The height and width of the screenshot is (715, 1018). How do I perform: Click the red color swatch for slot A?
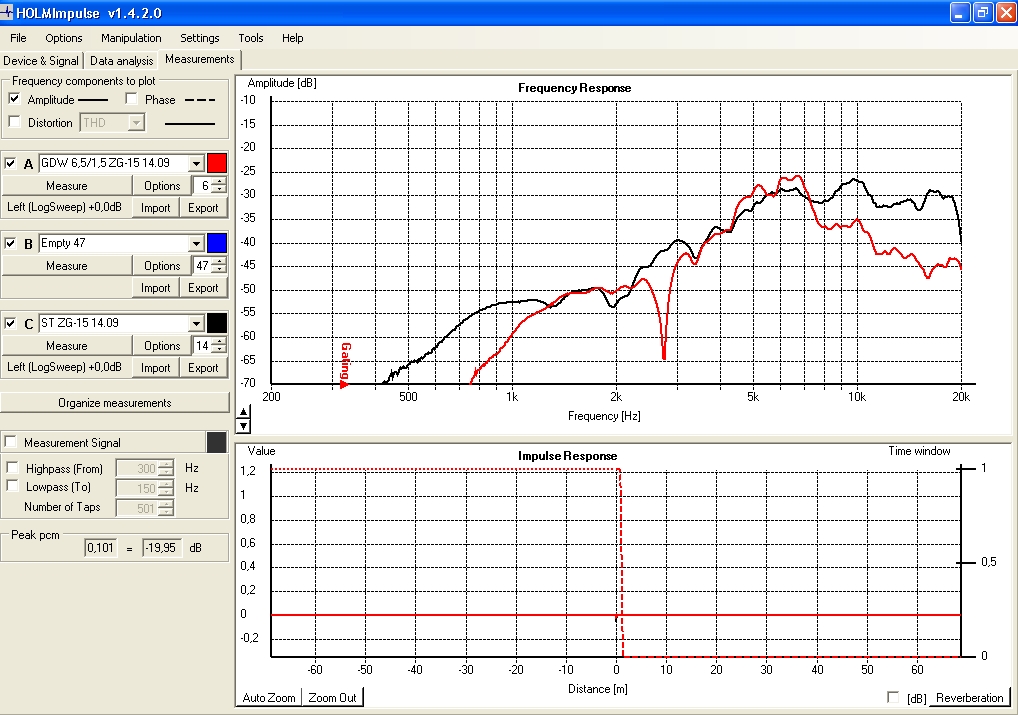[x=217, y=163]
